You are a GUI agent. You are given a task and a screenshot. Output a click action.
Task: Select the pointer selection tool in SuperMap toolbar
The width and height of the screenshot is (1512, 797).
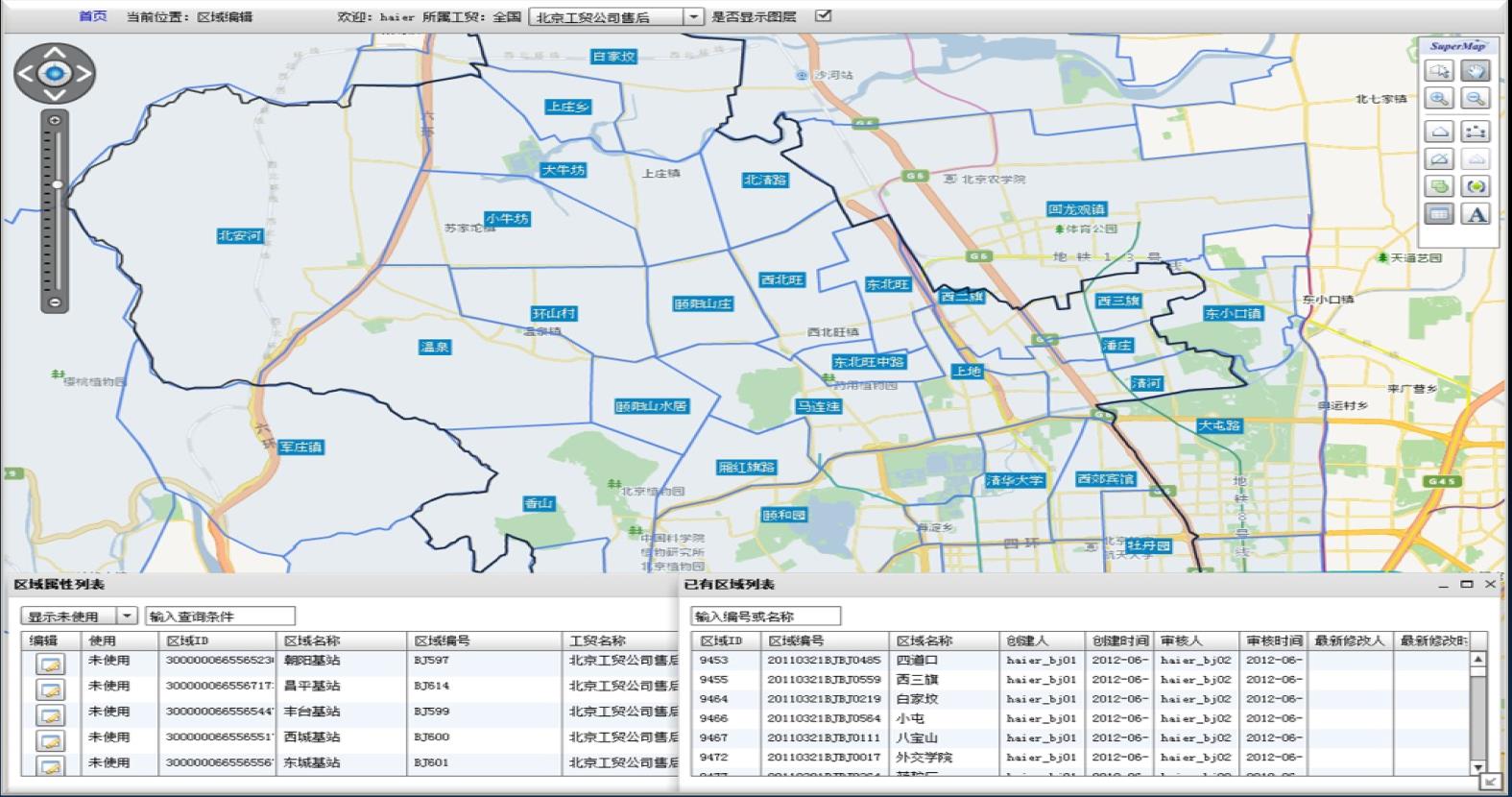click(x=1439, y=70)
